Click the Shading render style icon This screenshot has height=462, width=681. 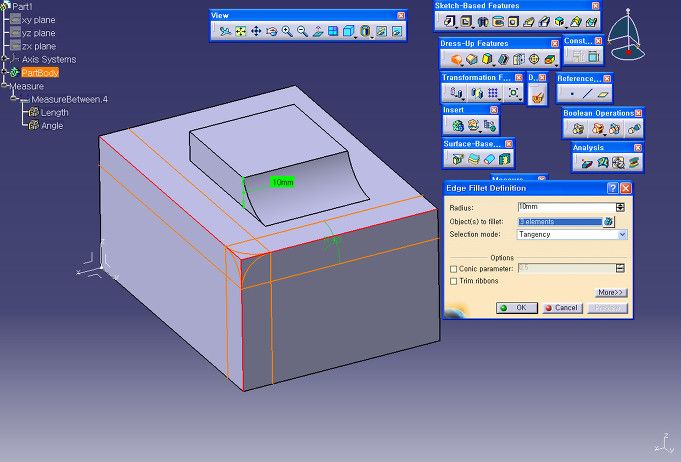point(365,31)
